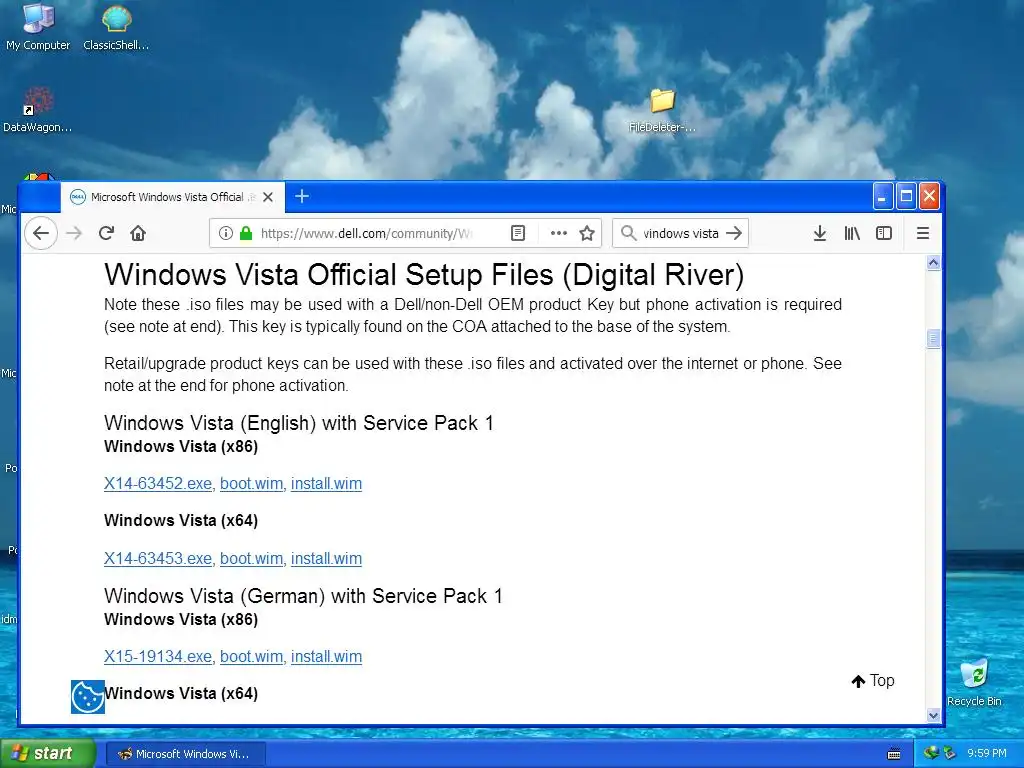The image size is (1024, 768).
Task: Open the Firefox home page
Action: [x=138, y=233]
